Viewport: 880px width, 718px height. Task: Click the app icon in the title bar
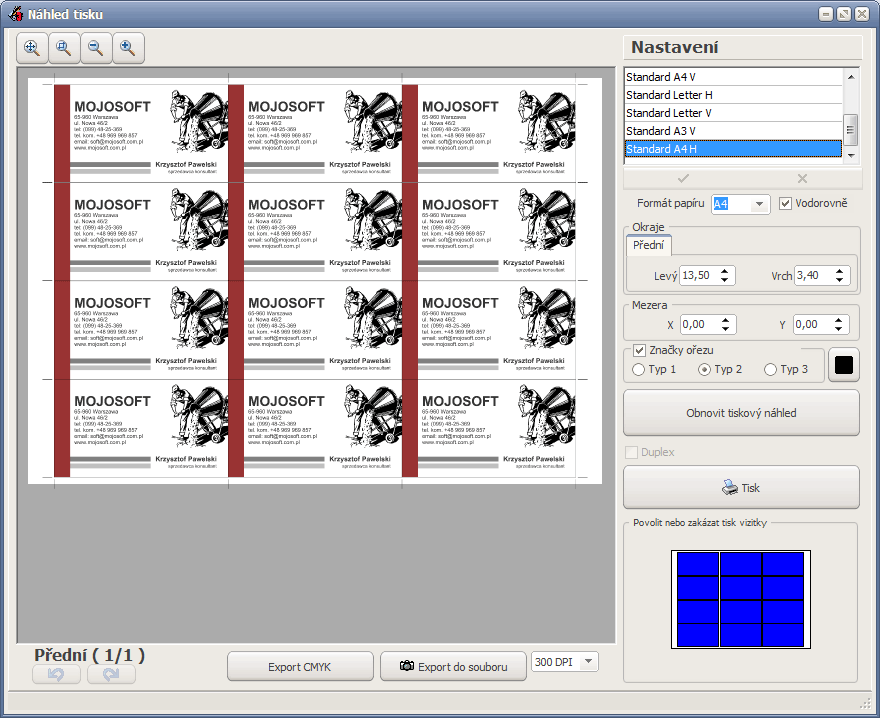16,13
